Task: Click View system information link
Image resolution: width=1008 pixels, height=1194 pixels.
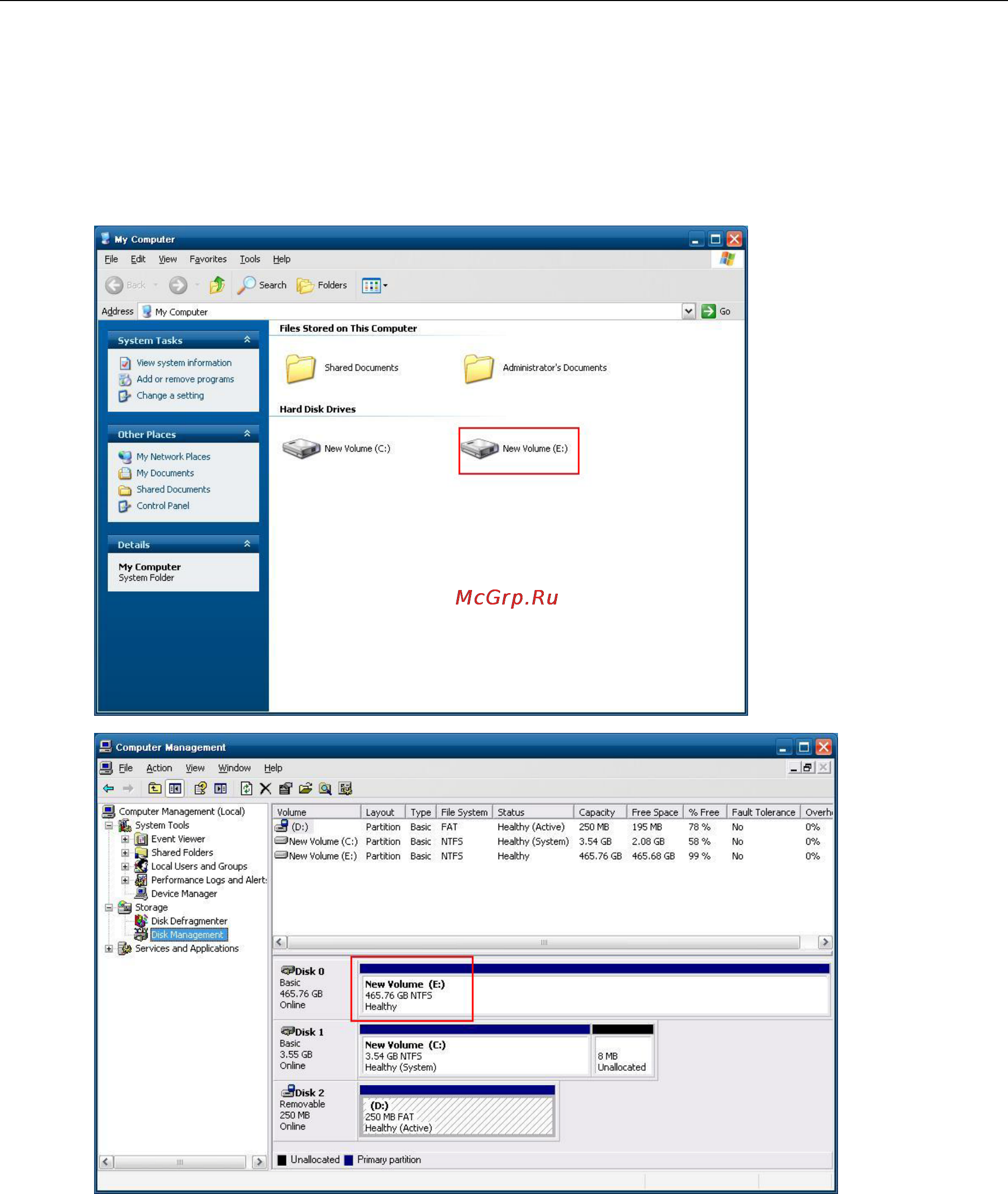Action: point(184,362)
